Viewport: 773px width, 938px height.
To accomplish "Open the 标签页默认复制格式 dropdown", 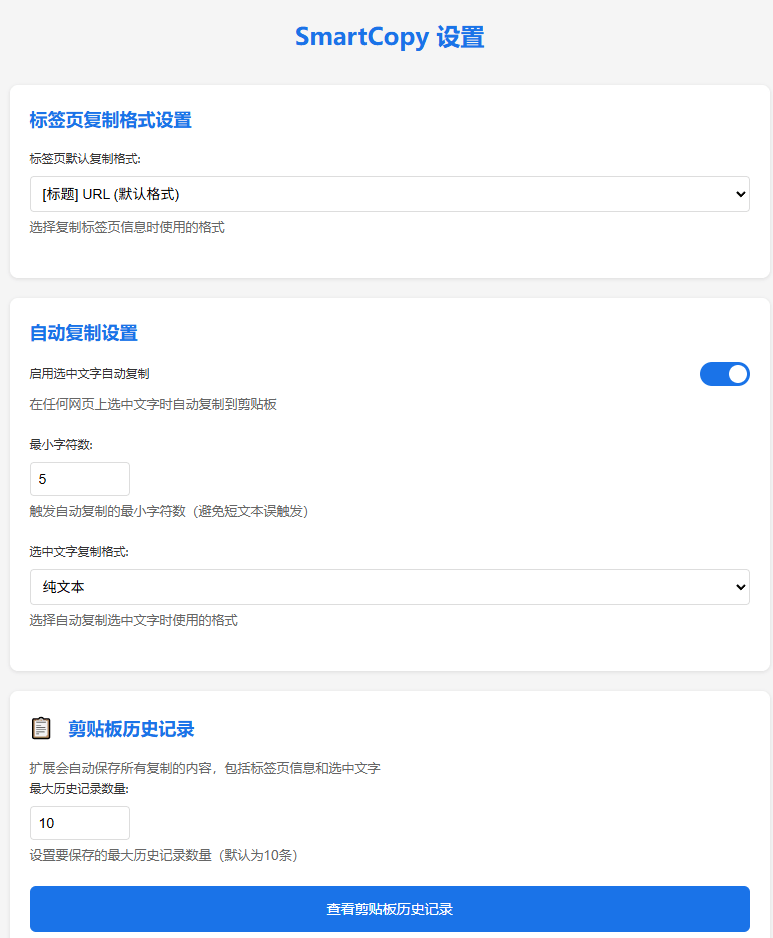I will click(x=389, y=194).
